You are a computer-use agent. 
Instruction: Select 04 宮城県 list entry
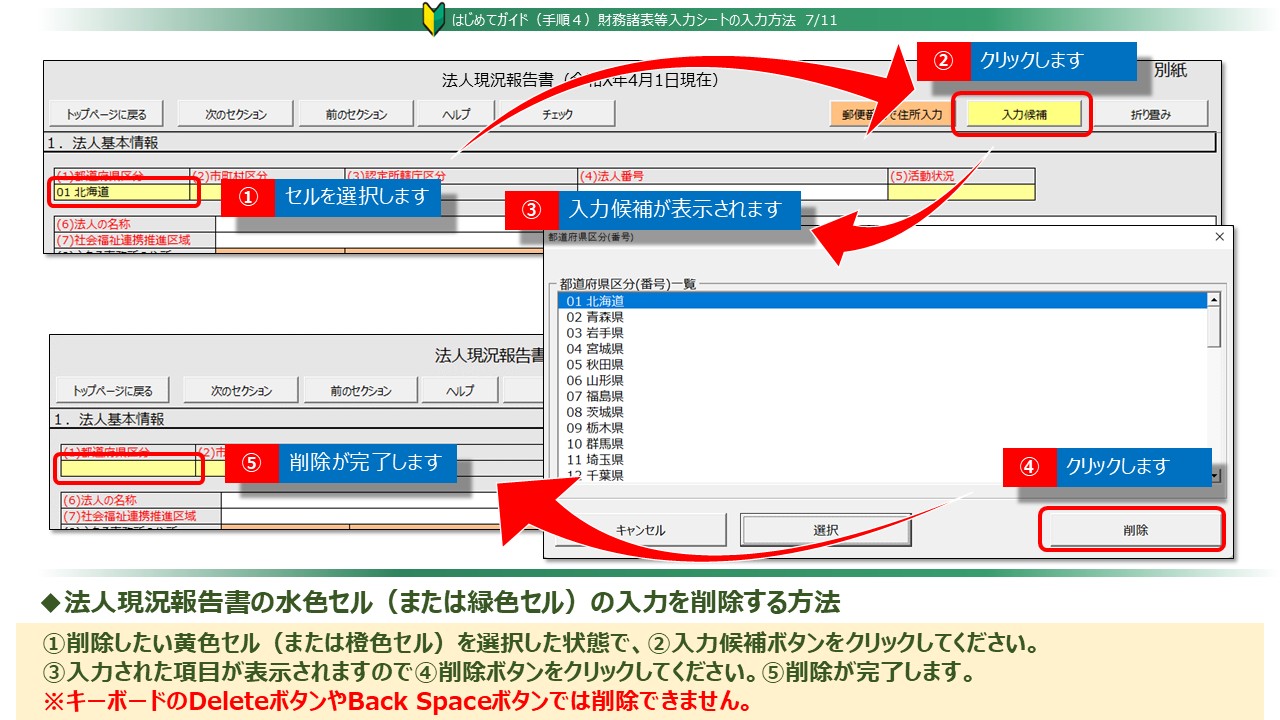coord(595,349)
